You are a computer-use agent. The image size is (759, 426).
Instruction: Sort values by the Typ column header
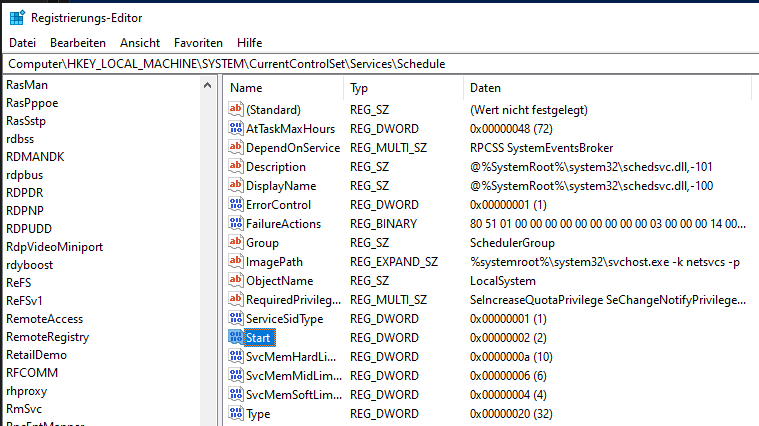pyautogui.click(x=403, y=88)
